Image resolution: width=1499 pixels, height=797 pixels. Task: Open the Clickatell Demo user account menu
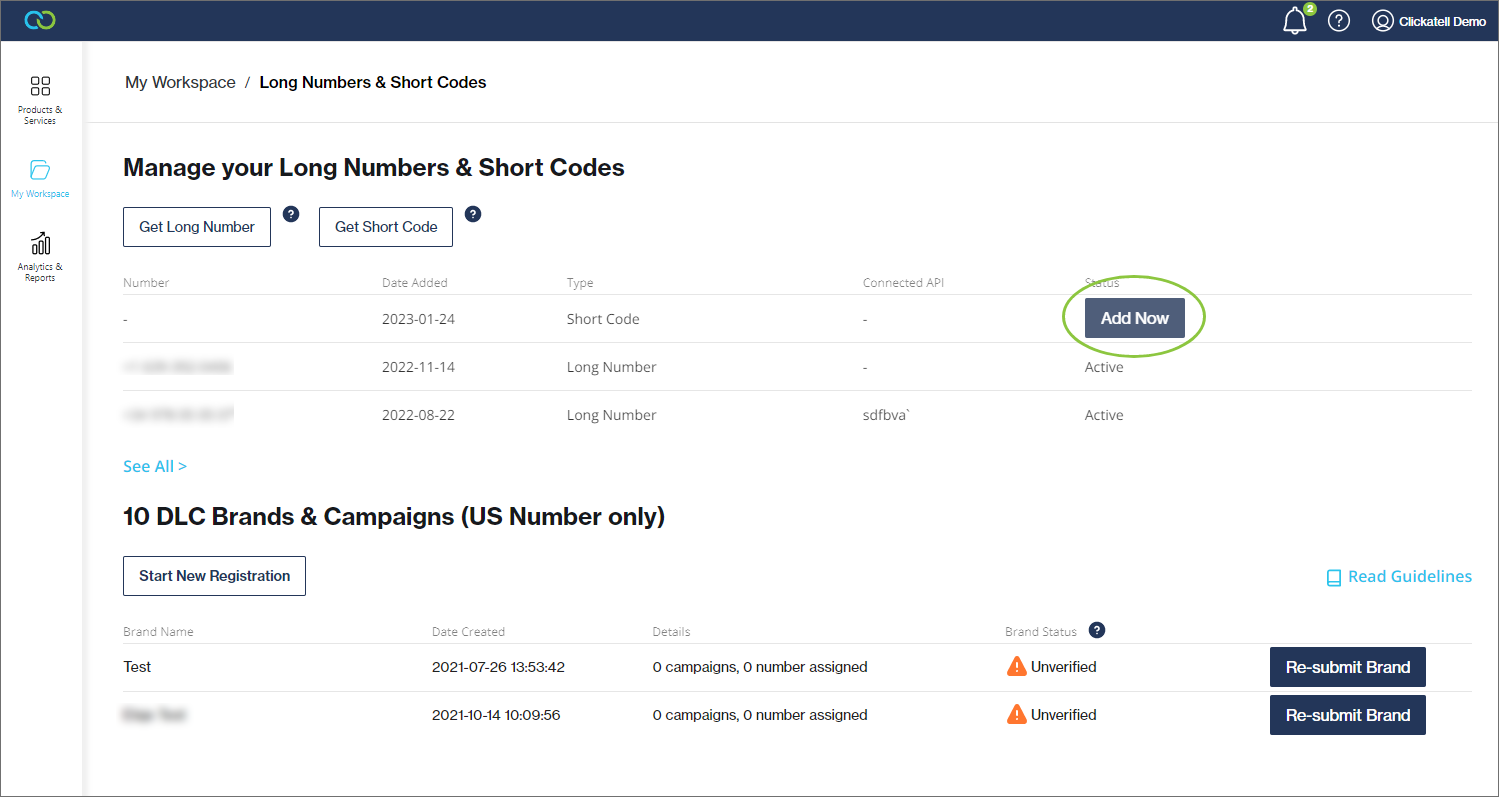(1428, 21)
